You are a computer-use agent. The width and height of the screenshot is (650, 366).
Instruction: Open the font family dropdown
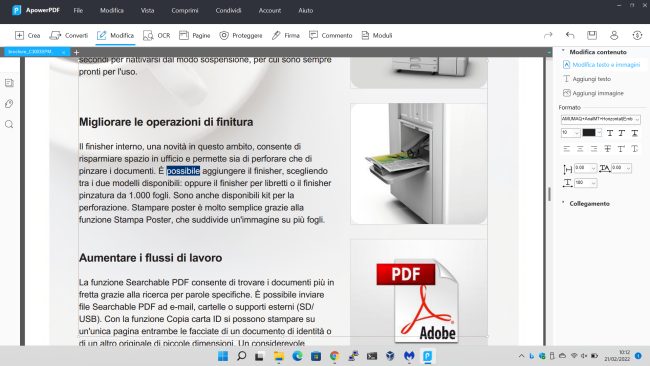pos(601,119)
